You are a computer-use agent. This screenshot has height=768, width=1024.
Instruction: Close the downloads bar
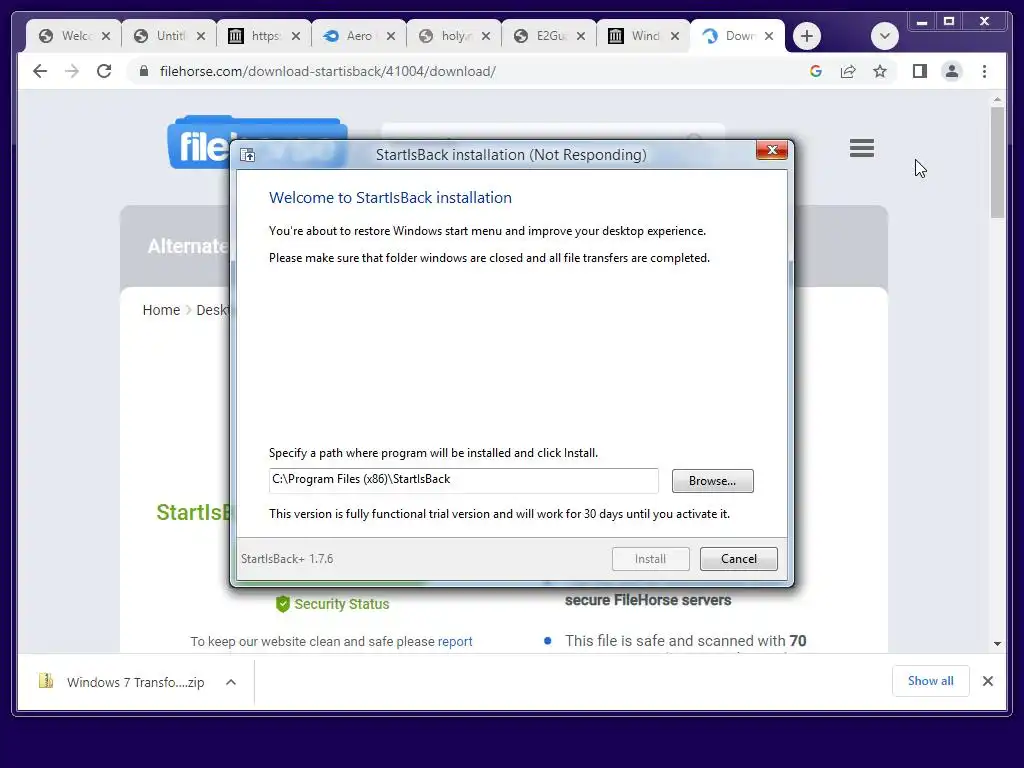click(x=987, y=681)
